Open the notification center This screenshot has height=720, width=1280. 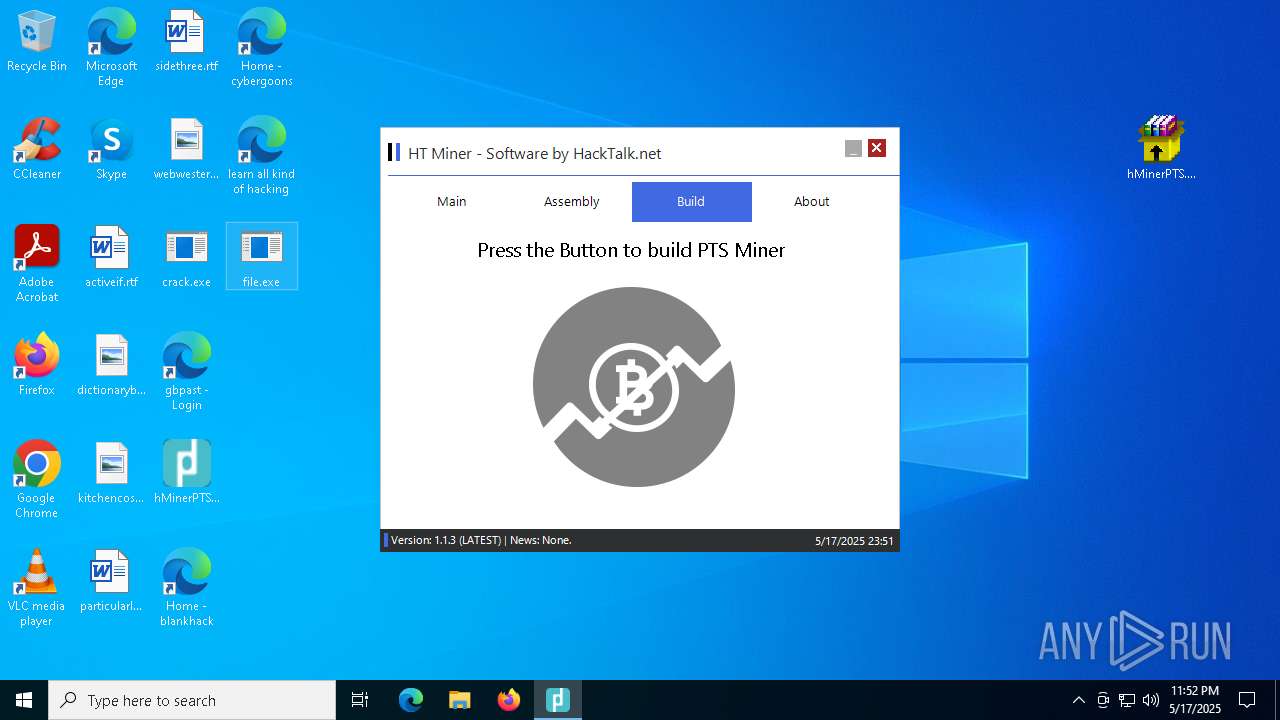click(1247, 700)
